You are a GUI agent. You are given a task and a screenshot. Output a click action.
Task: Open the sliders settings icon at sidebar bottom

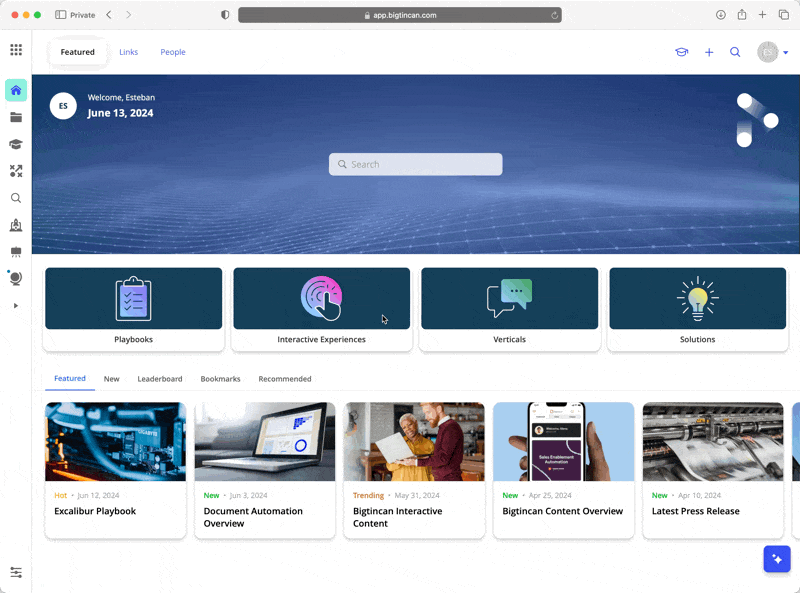[16, 572]
